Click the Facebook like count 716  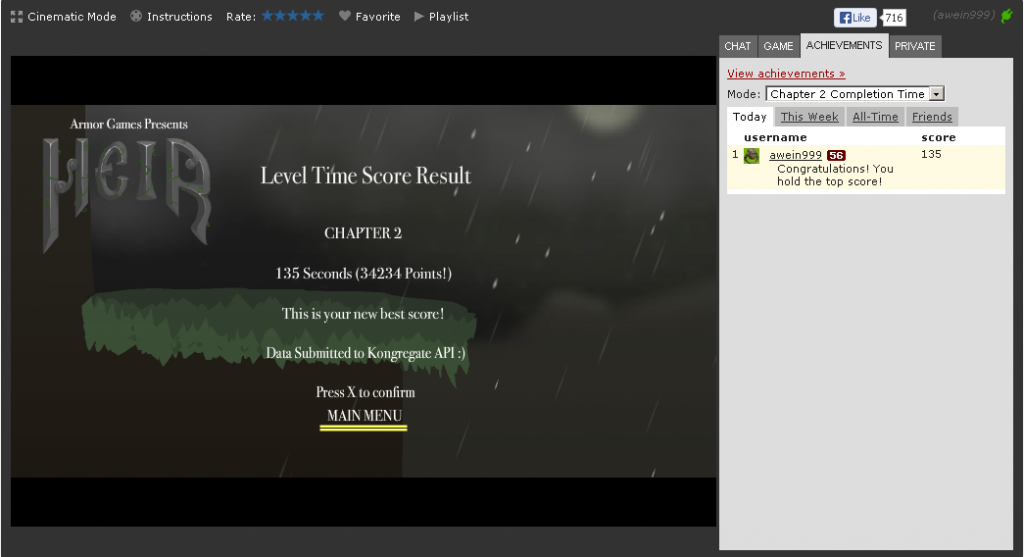pos(894,18)
